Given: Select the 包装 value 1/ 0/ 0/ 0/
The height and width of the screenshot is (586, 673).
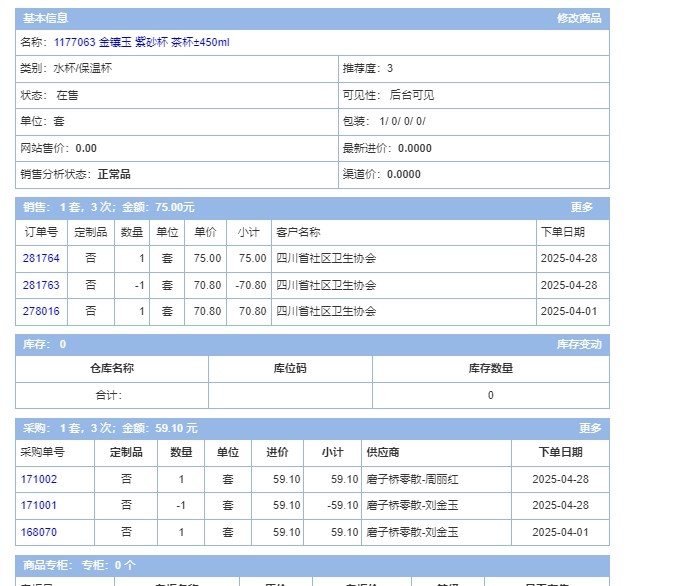Looking at the screenshot, I should [x=403, y=121].
